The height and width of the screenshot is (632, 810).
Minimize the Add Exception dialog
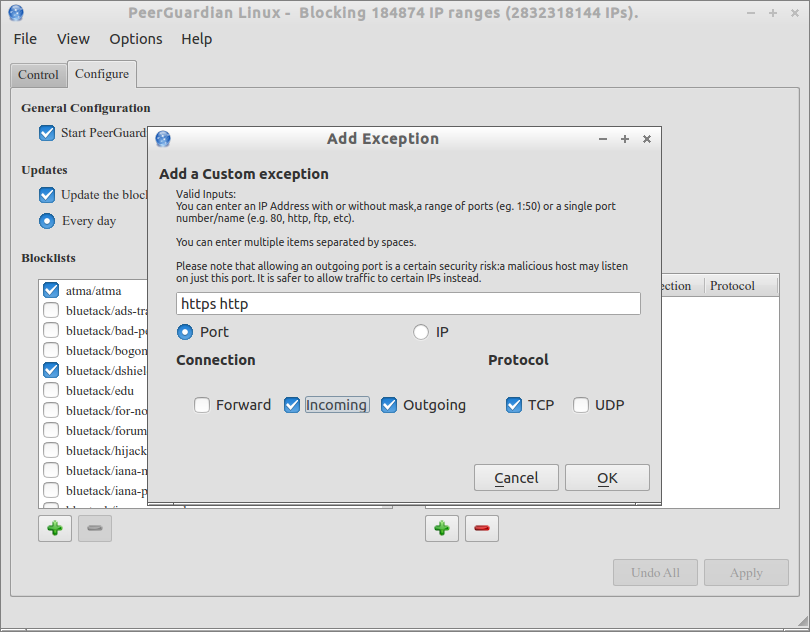603,139
